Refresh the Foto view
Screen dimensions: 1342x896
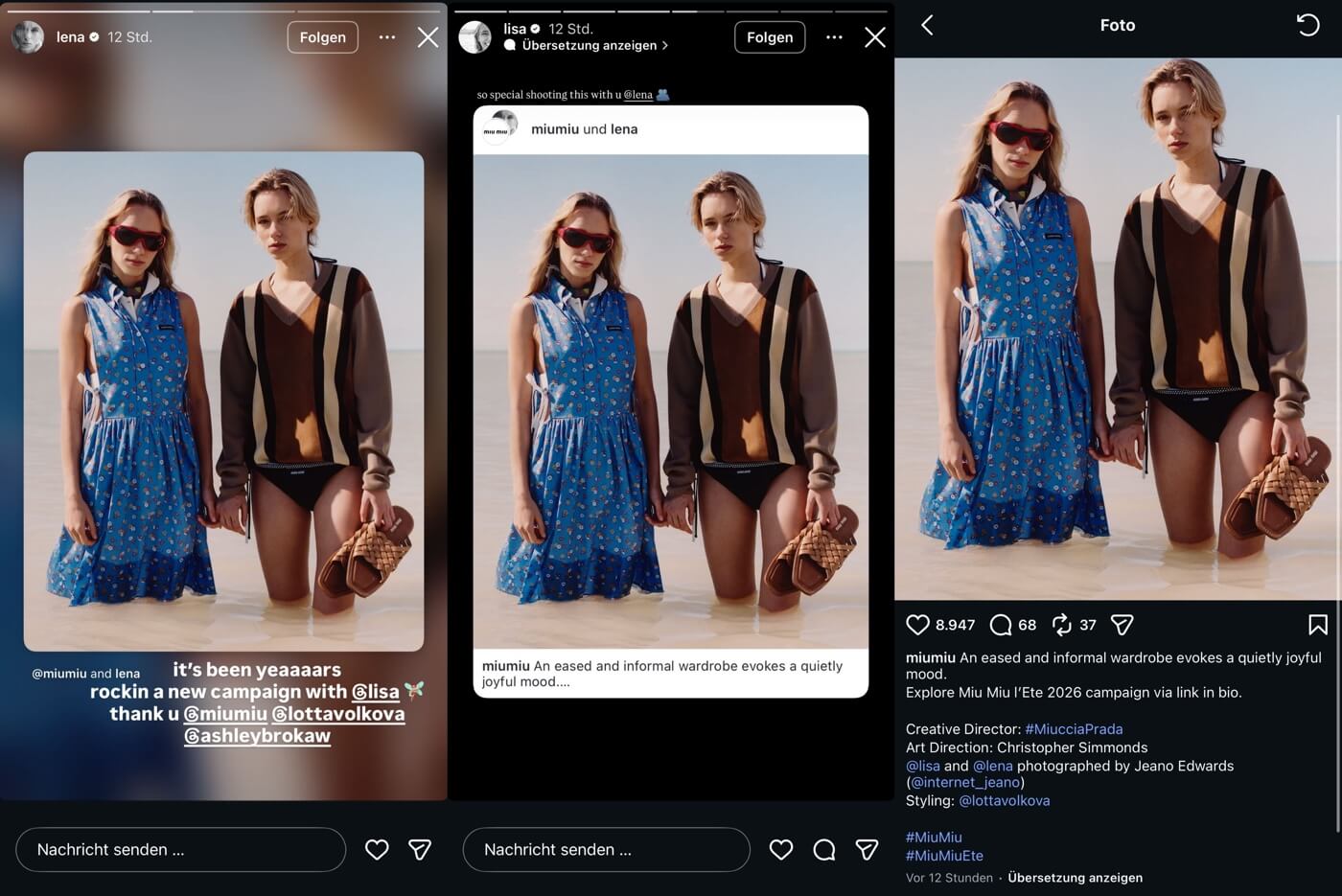(x=1307, y=25)
